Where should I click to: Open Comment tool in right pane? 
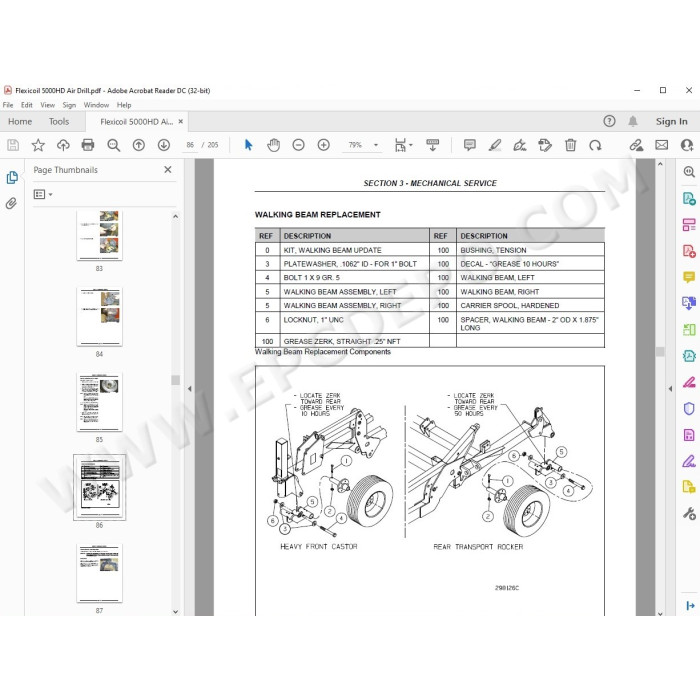689,277
